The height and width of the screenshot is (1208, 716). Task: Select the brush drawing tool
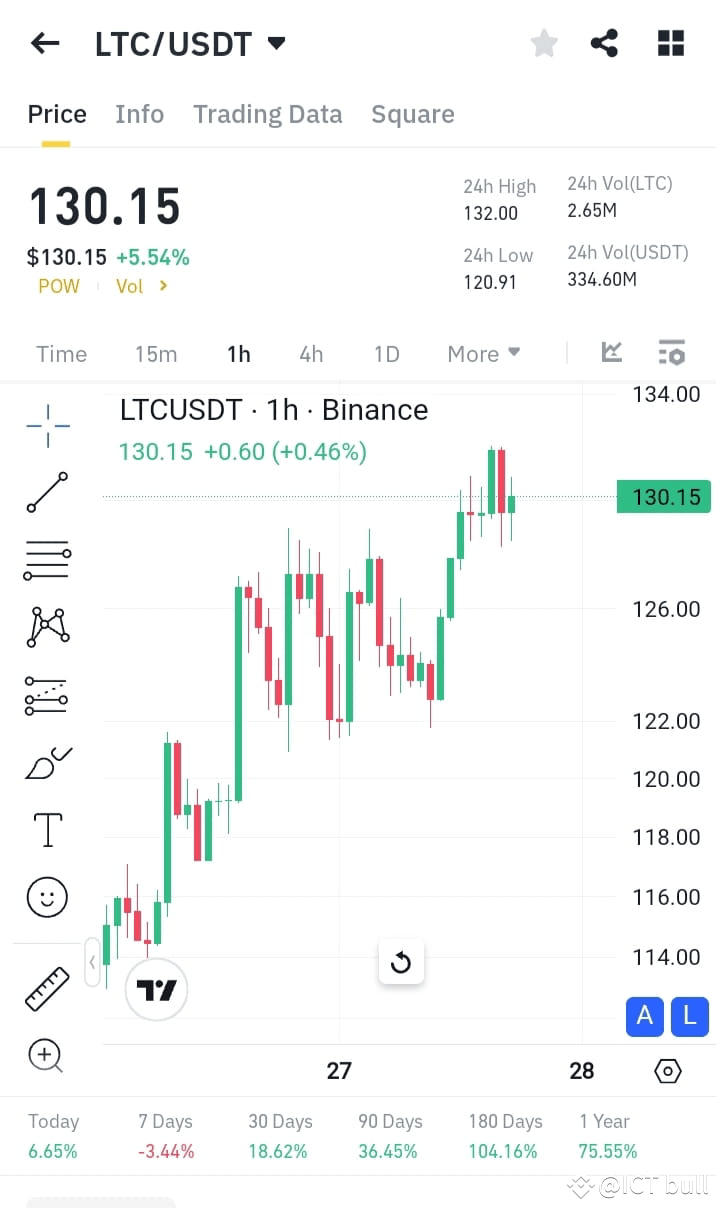tap(46, 763)
